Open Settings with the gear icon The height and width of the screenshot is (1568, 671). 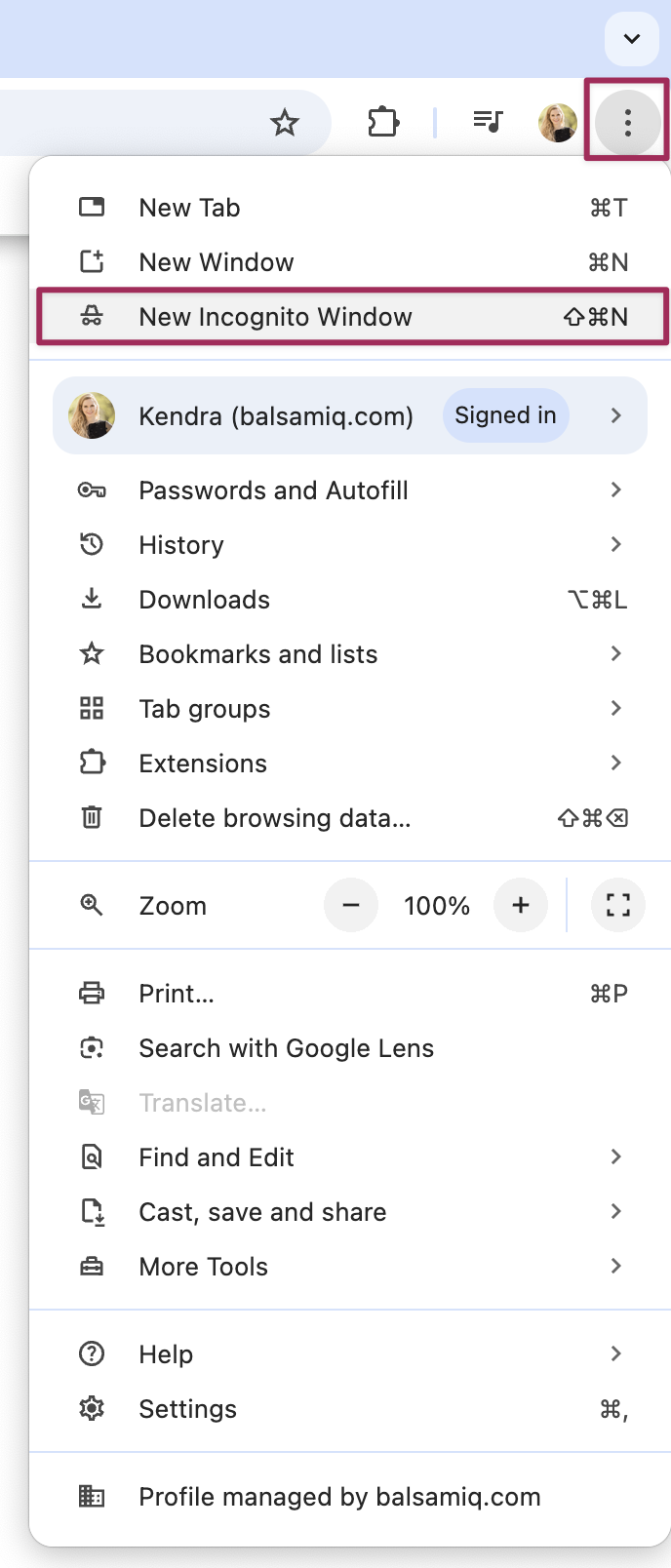(x=92, y=1409)
